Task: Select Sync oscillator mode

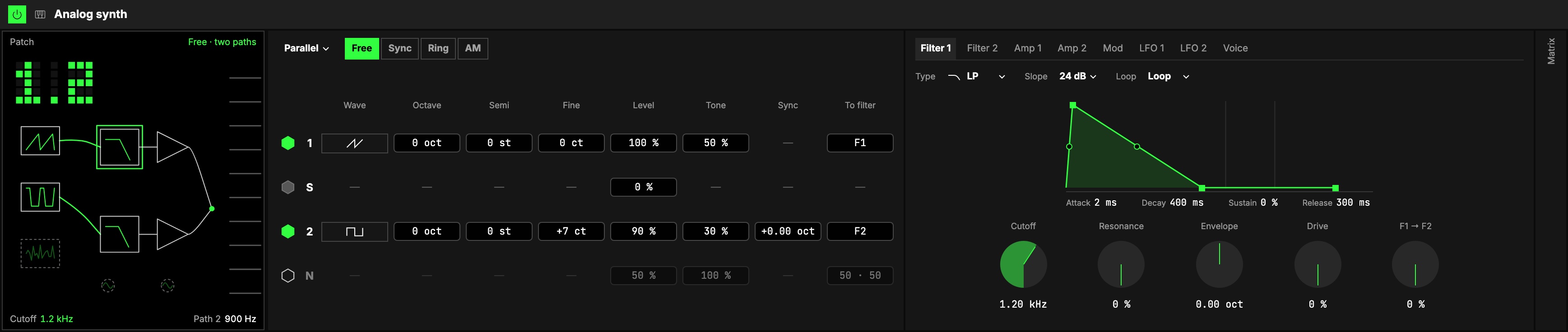Action: 400,49
